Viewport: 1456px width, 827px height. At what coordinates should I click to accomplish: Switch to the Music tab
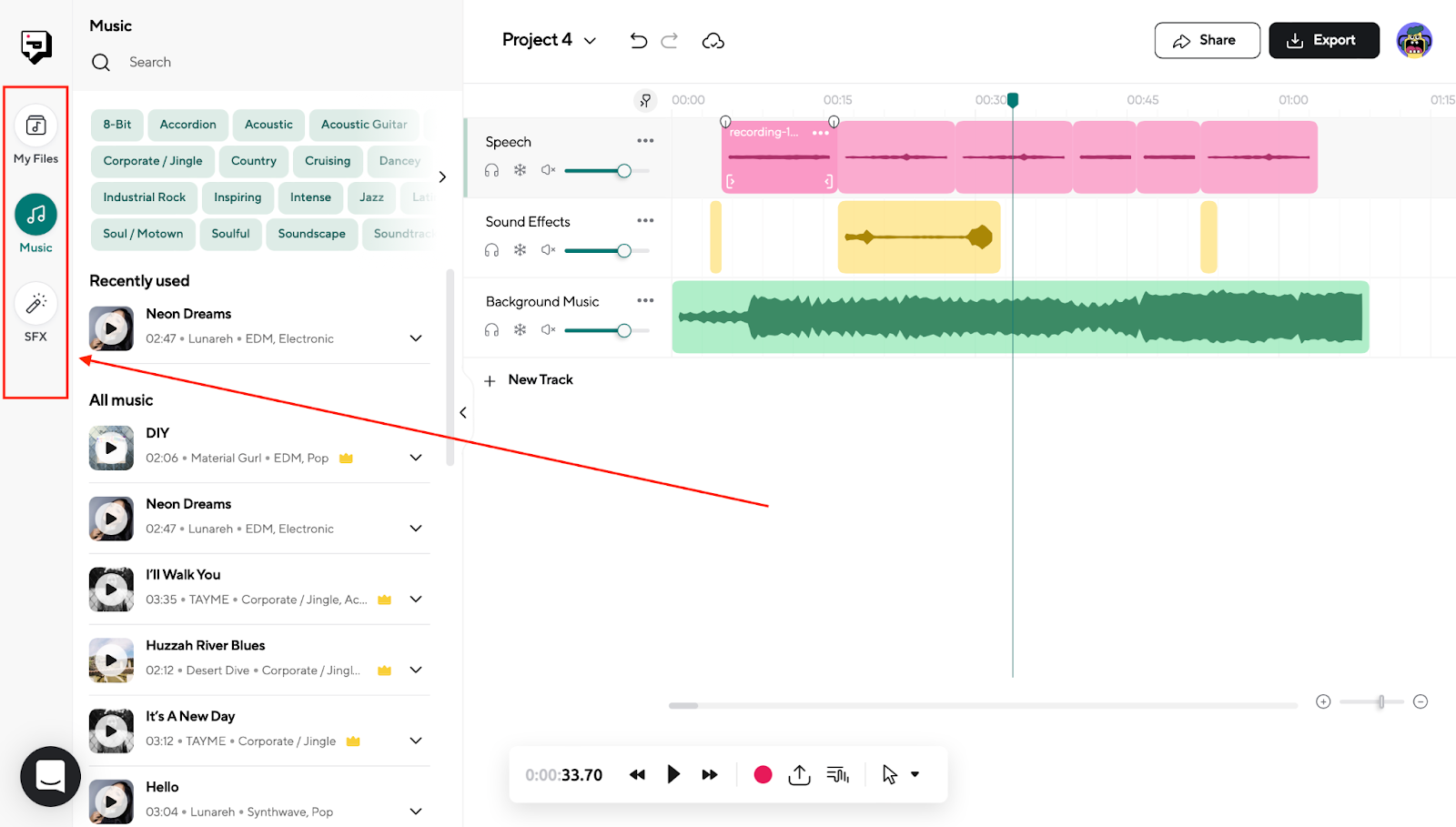coord(36,224)
